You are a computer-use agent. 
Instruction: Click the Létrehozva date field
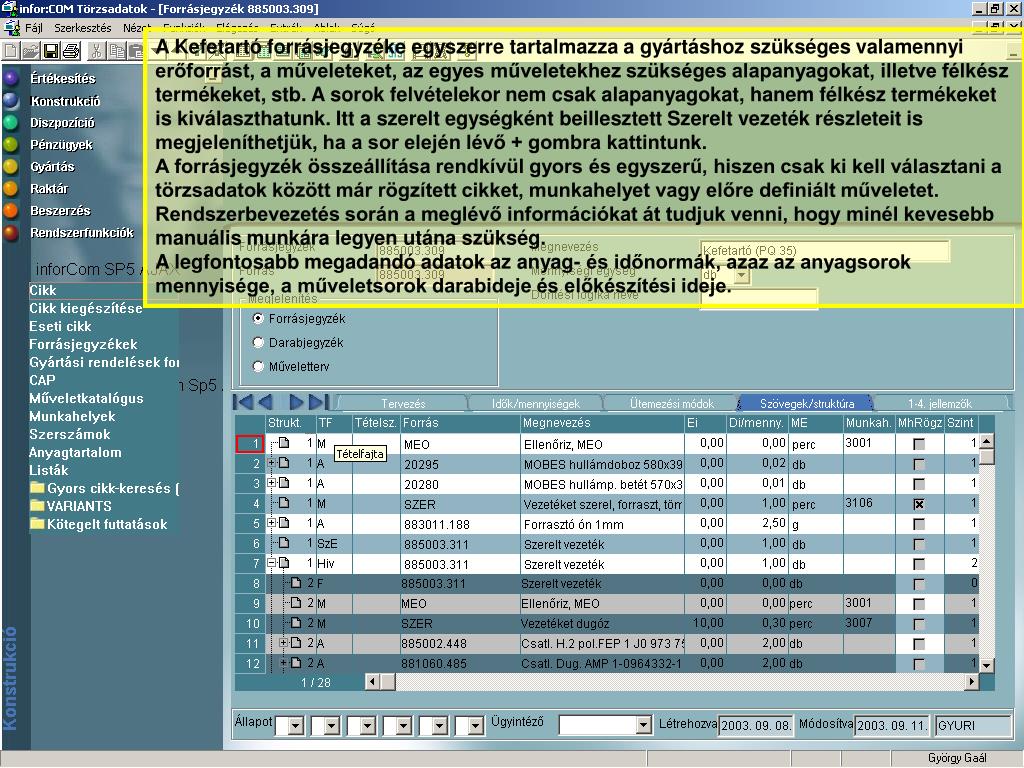tap(756, 725)
